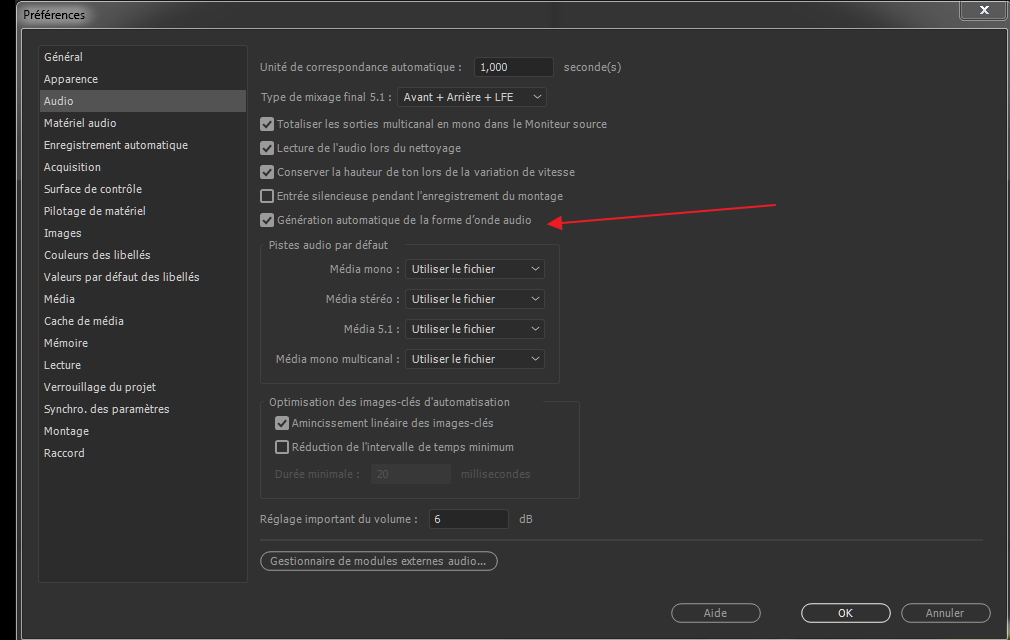Enable Réduction de l'intervalle de temps minimum
The width and height of the screenshot is (1010, 640).
281,447
